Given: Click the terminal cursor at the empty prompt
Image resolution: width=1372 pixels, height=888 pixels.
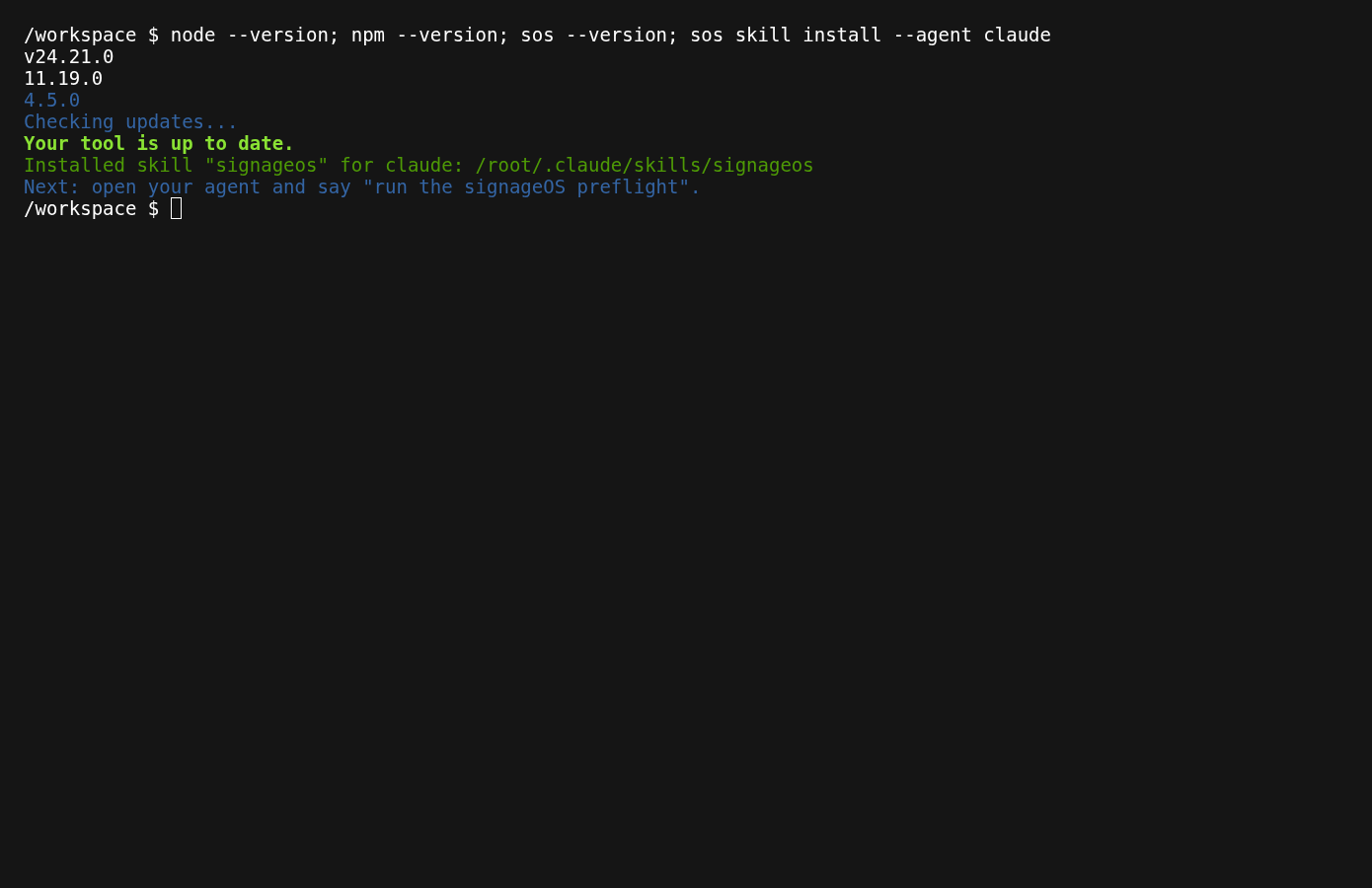Looking at the screenshot, I should click(x=177, y=208).
